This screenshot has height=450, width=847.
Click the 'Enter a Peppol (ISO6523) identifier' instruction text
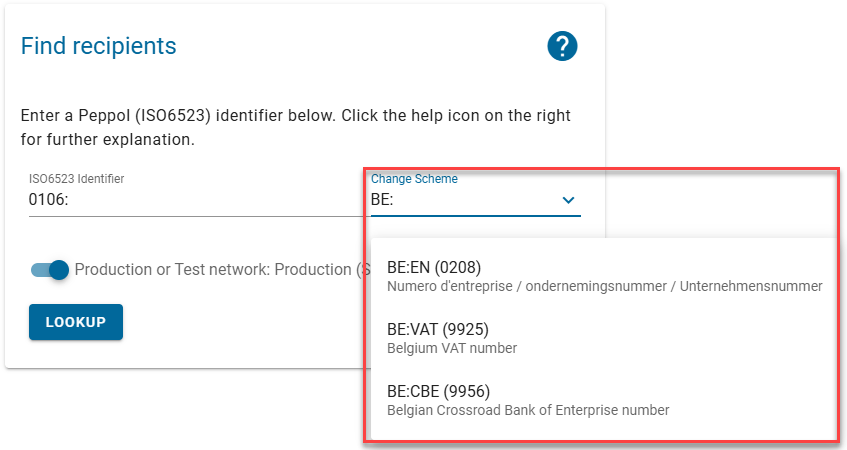click(295, 116)
